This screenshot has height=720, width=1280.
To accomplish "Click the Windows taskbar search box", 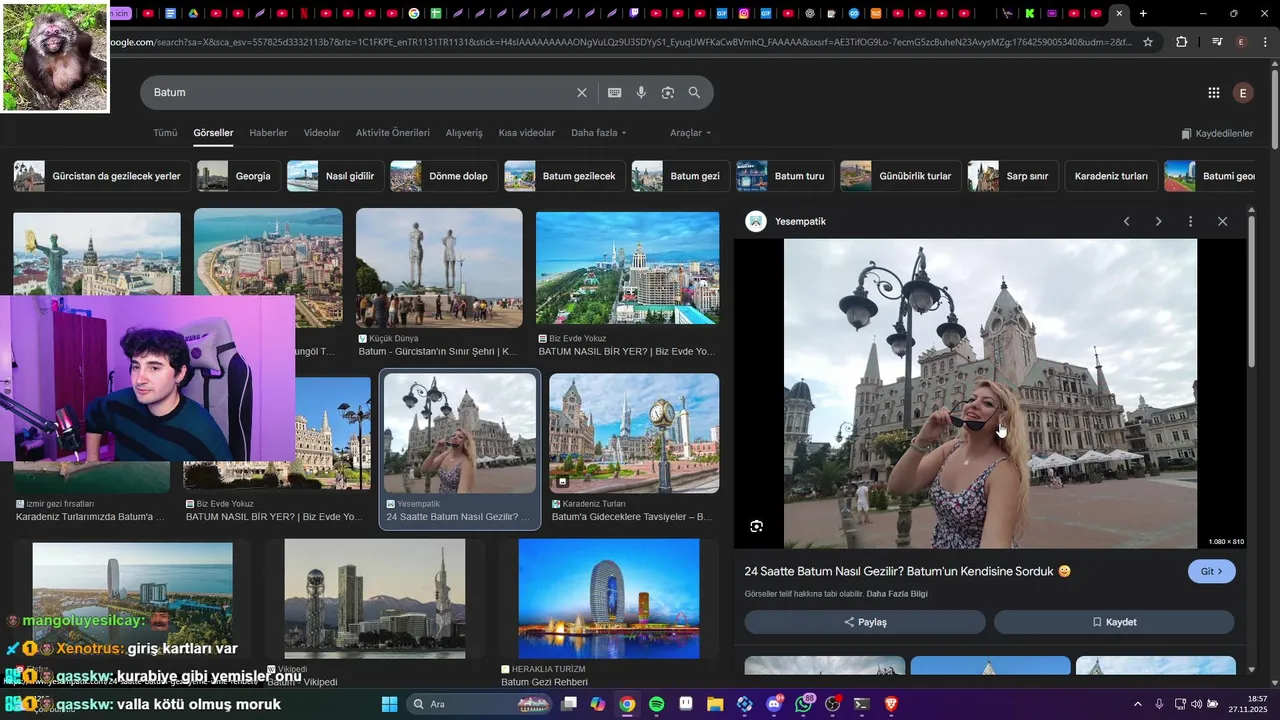I will (x=478, y=704).
